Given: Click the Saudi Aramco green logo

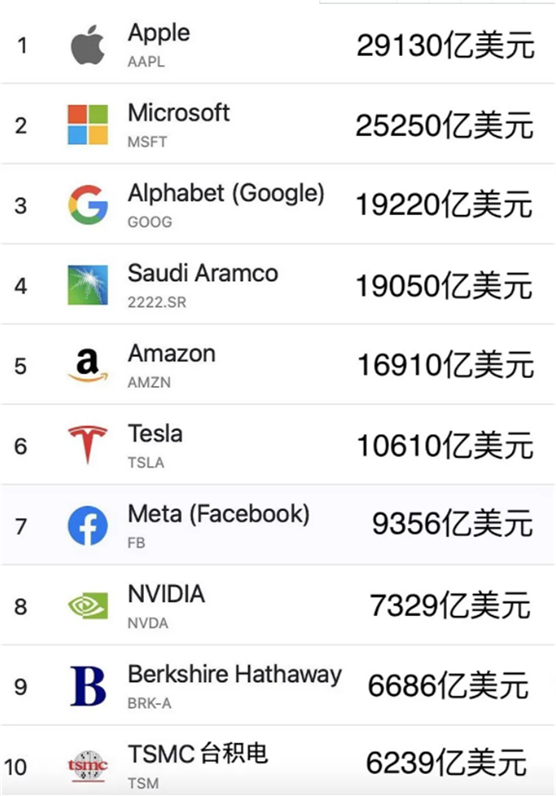Looking at the screenshot, I should click(x=88, y=285).
